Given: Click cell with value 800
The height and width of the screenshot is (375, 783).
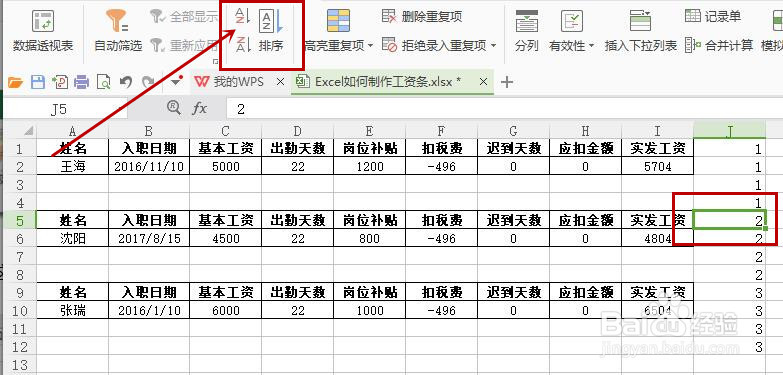Looking at the screenshot, I should coord(370,239).
